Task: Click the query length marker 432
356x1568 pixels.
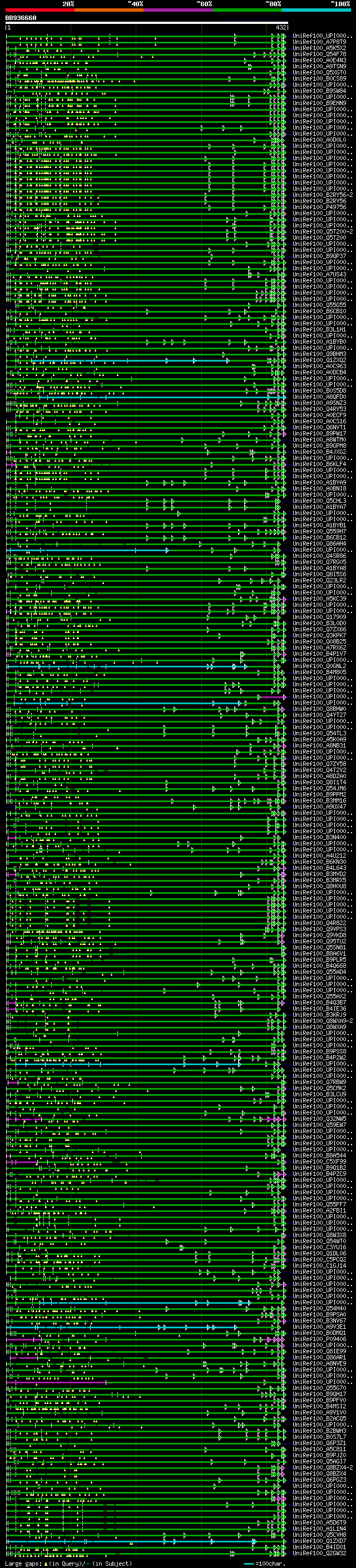Action: [280, 27]
